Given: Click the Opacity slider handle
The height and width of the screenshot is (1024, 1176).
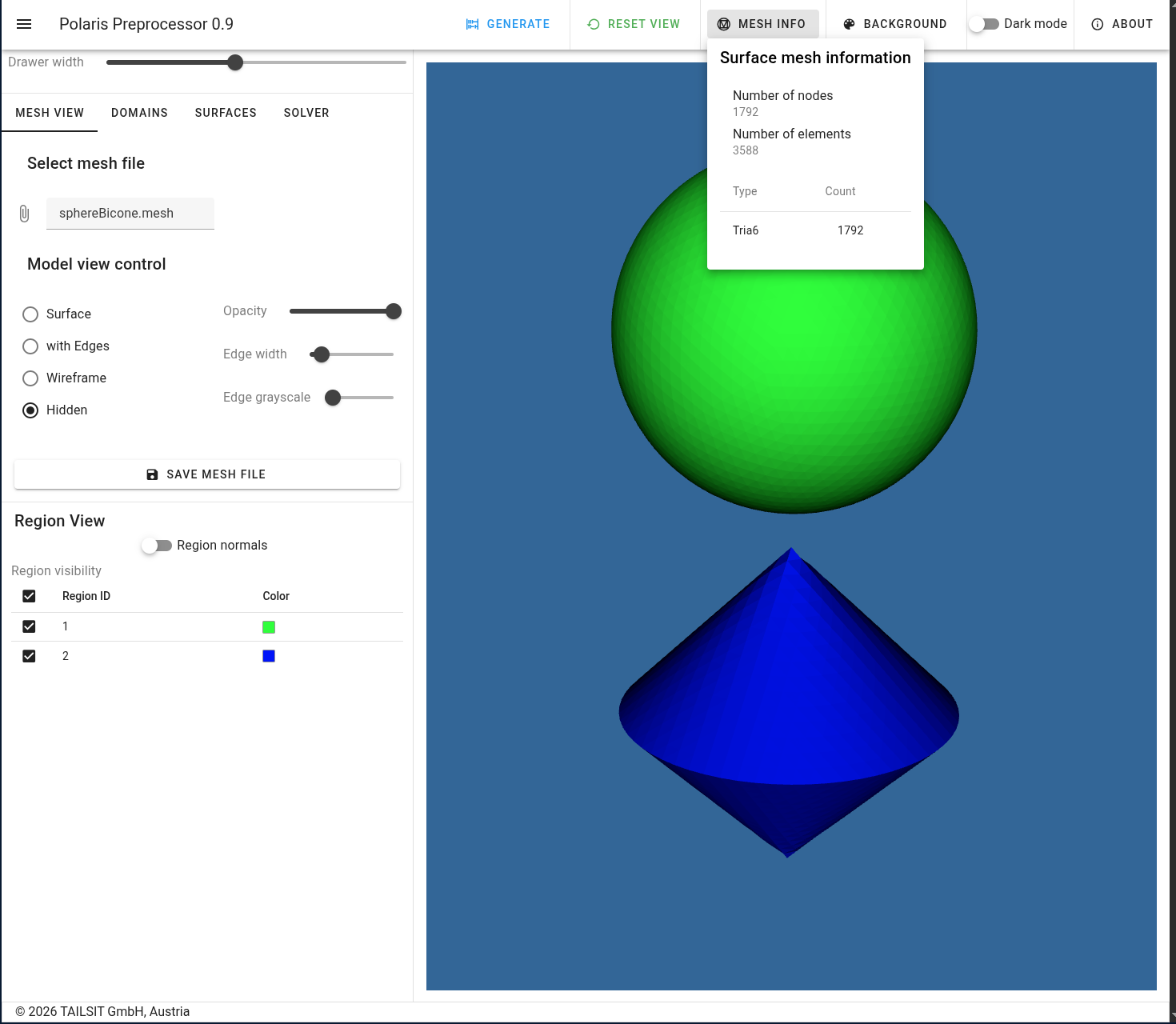Looking at the screenshot, I should (394, 311).
